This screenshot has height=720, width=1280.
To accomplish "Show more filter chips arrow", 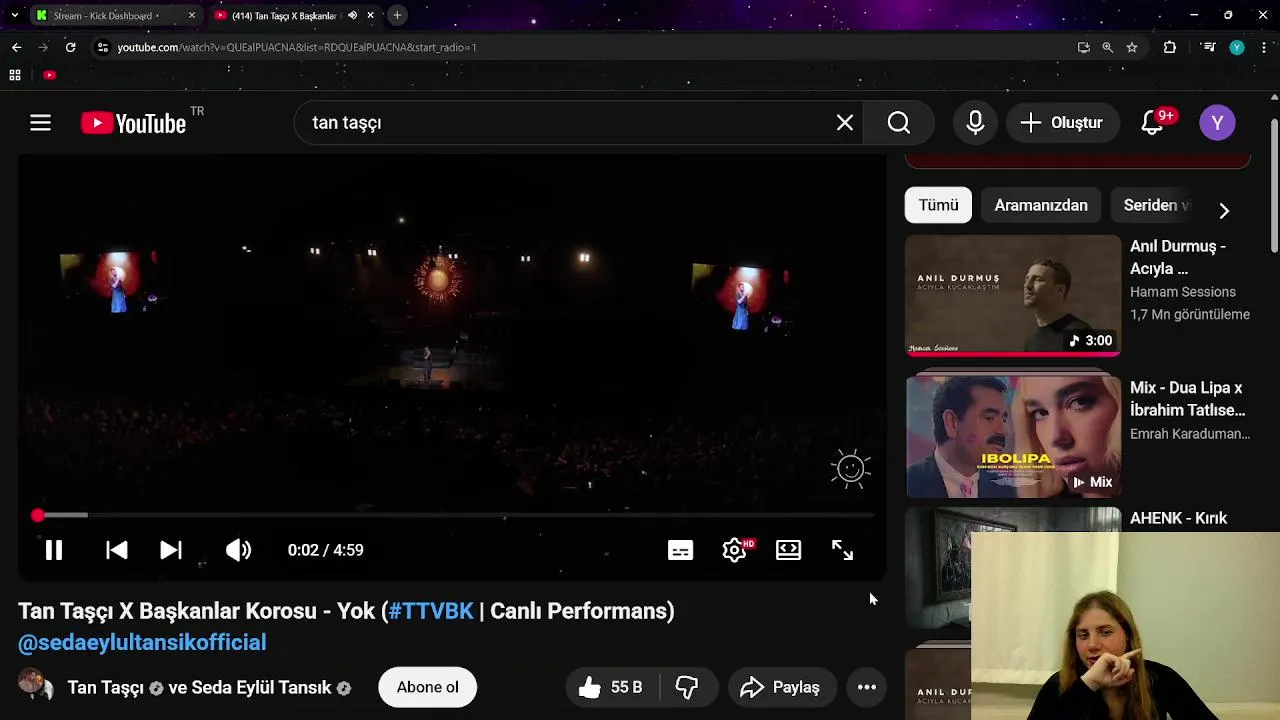I will (x=1224, y=210).
